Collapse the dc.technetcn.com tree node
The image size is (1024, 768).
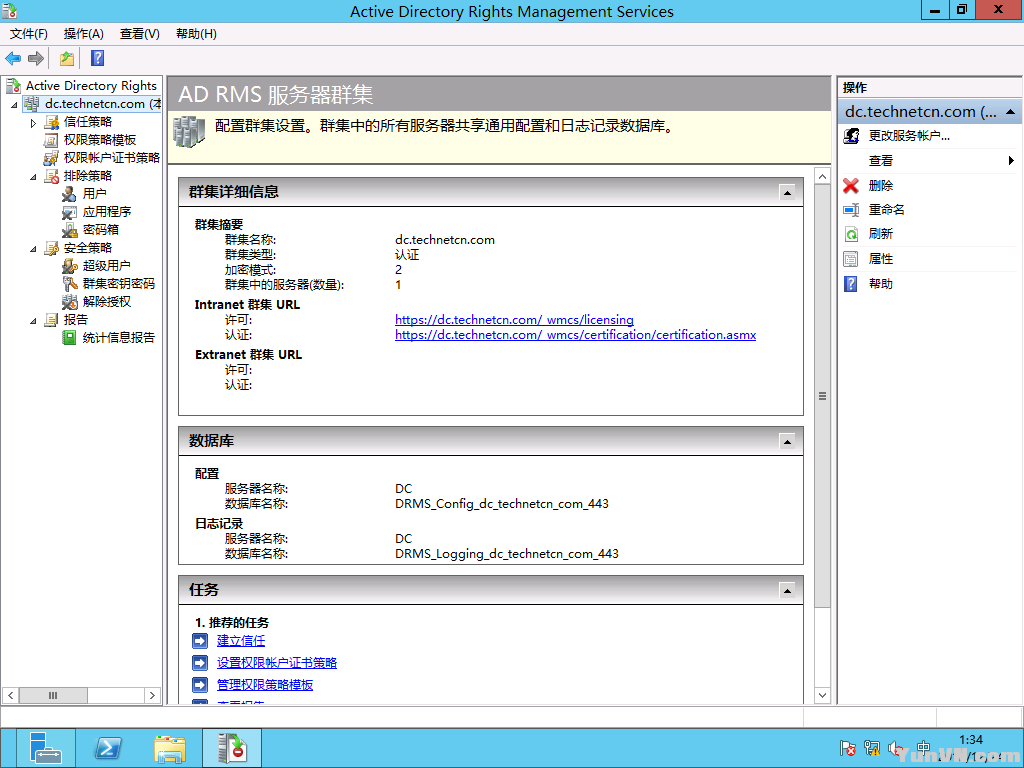tap(14, 104)
